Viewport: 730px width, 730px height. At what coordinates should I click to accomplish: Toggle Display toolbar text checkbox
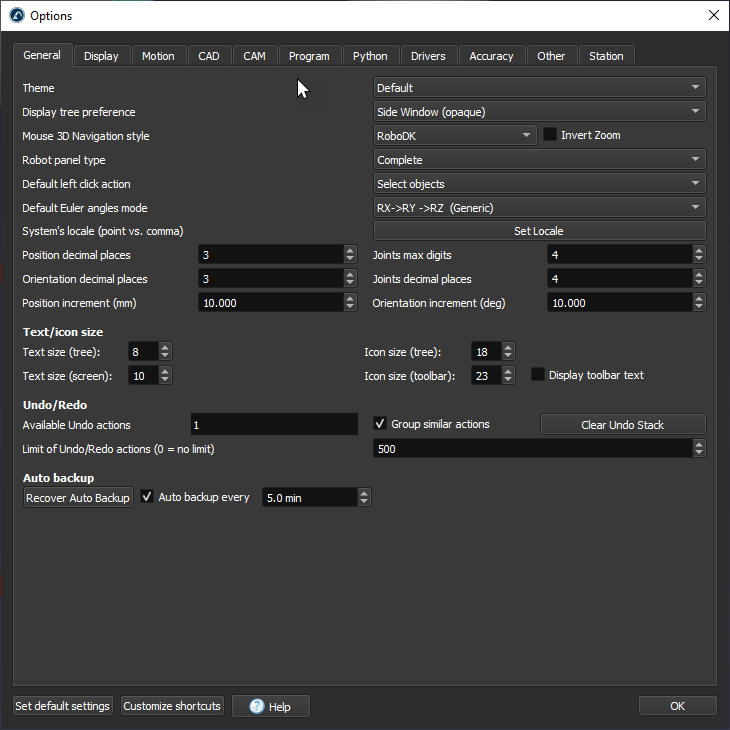538,375
